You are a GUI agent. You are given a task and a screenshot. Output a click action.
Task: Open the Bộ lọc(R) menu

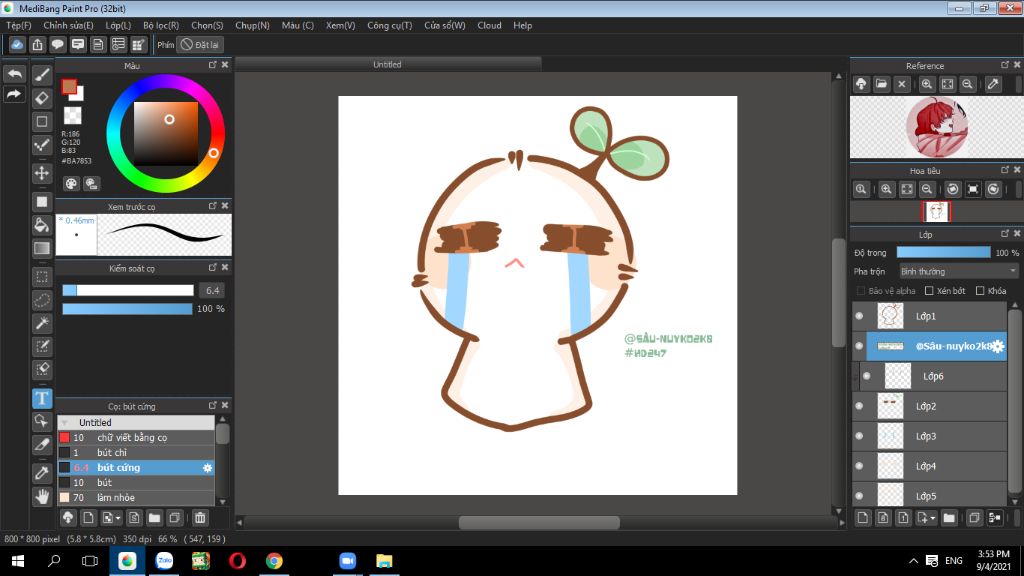pos(161,25)
